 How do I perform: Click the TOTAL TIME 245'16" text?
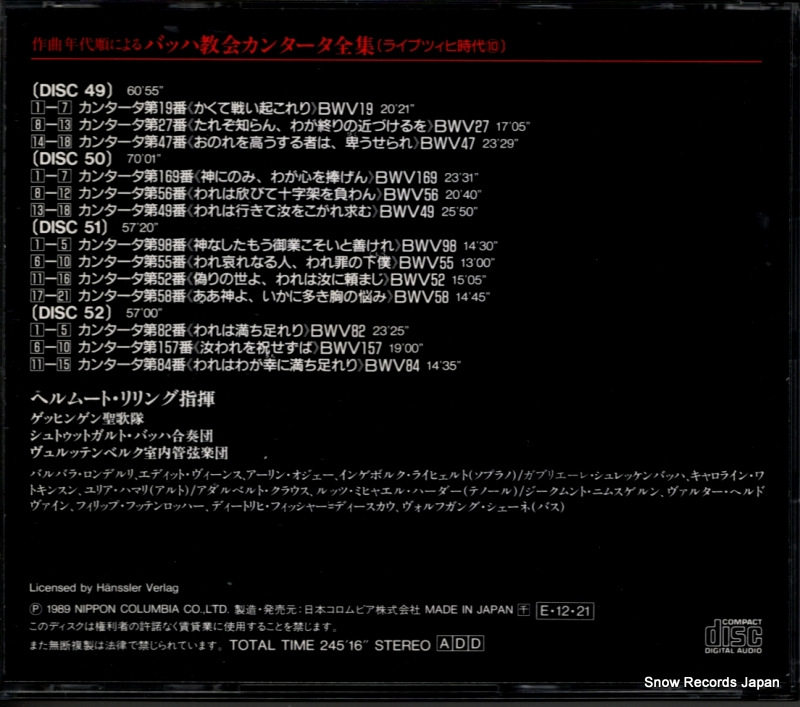[298, 645]
